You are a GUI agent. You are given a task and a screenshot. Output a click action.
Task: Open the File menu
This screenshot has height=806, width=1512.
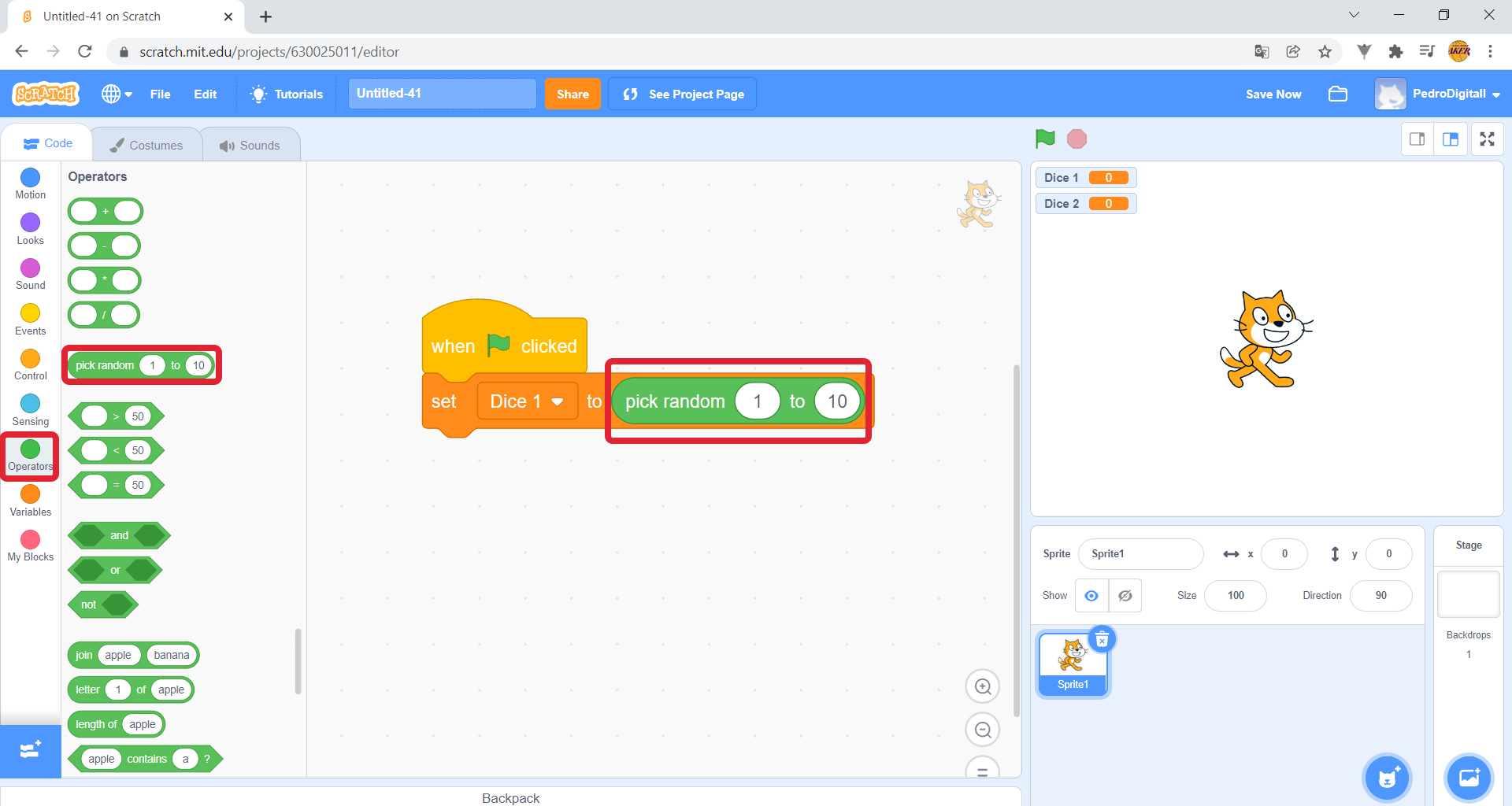[160, 94]
